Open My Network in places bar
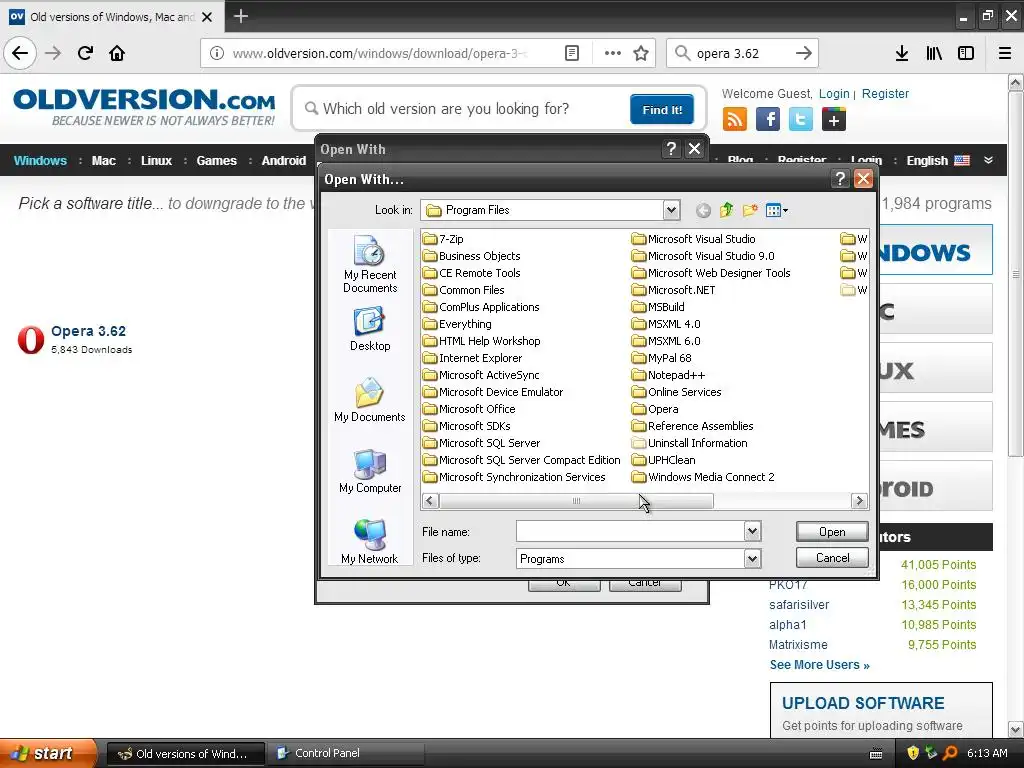Viewport: 1024px width, 768px height. pyautogui.click(x=370, y=542)
